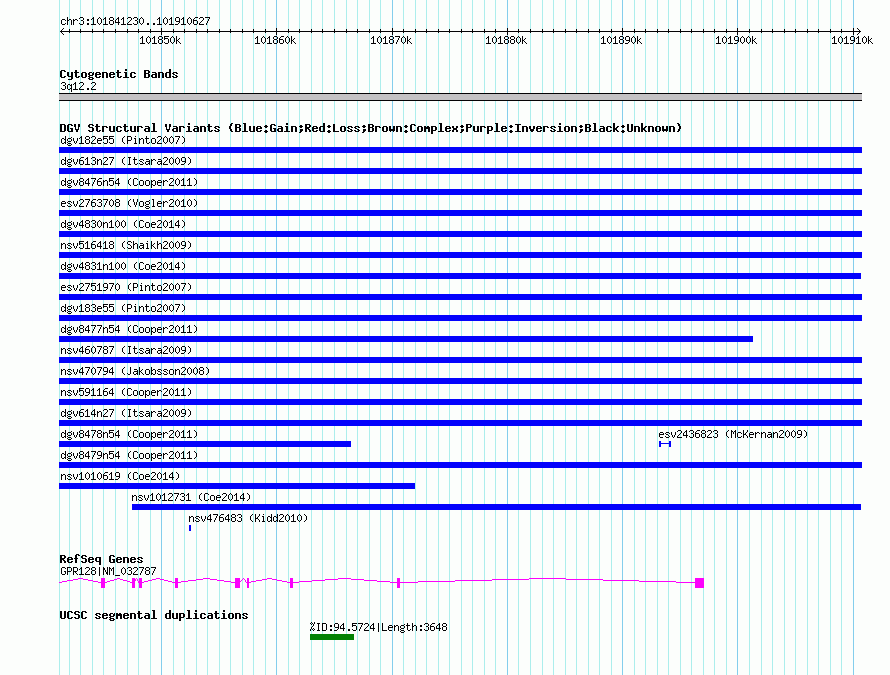Open the dgv8477n54 (Cooper2011) label
Image resolution: width=890 pixels, height=675 pixels.
click(129, 329)
